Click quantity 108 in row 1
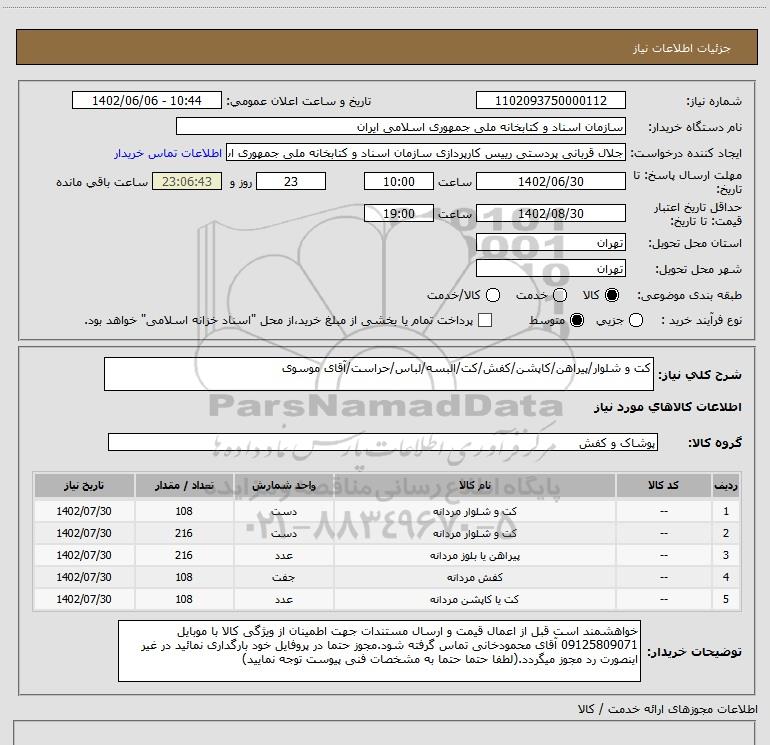The image size is (770, 745). tap(184, 511)
